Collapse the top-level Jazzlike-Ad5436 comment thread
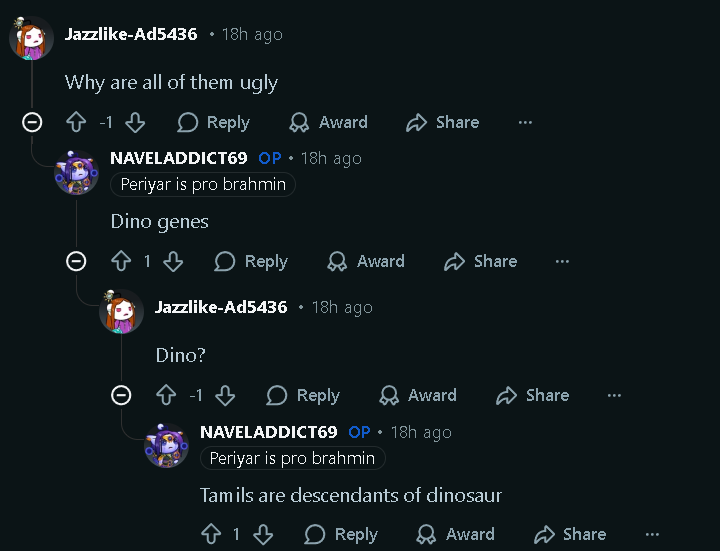 pyautogui.click(x=32, y=122)
